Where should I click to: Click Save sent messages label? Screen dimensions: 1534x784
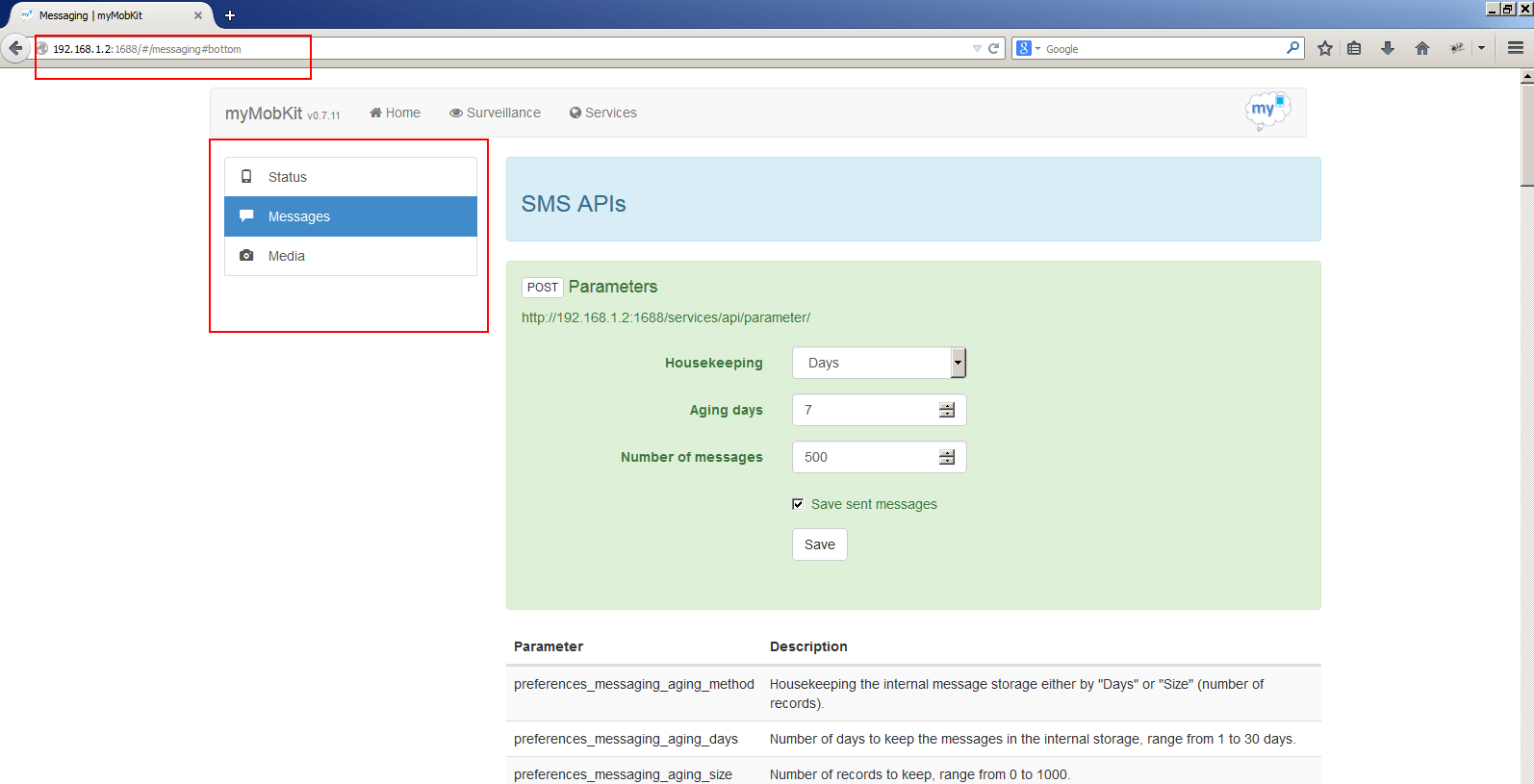[x=874, y=504]
